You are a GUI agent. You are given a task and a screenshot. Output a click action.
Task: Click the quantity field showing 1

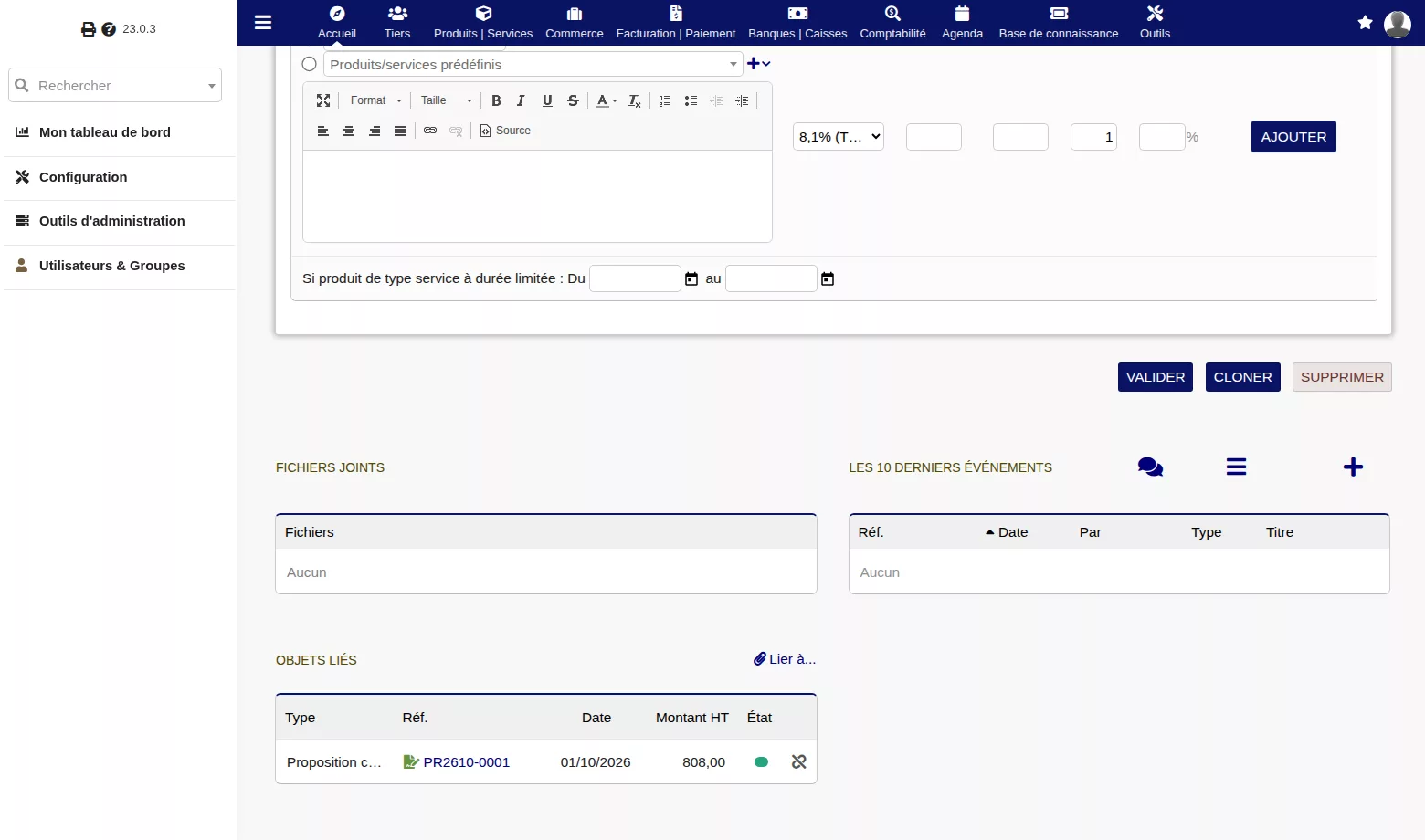pyautogui.click(x=1093, y=137)
